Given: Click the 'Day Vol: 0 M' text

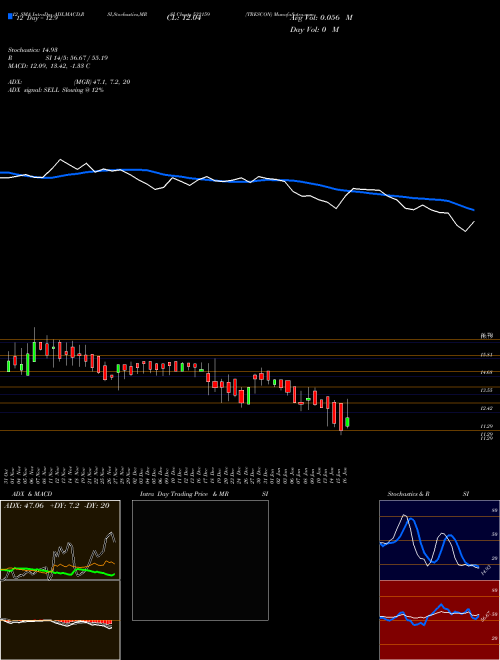Looking at the screenshot, I should click(x=314, y=30).
